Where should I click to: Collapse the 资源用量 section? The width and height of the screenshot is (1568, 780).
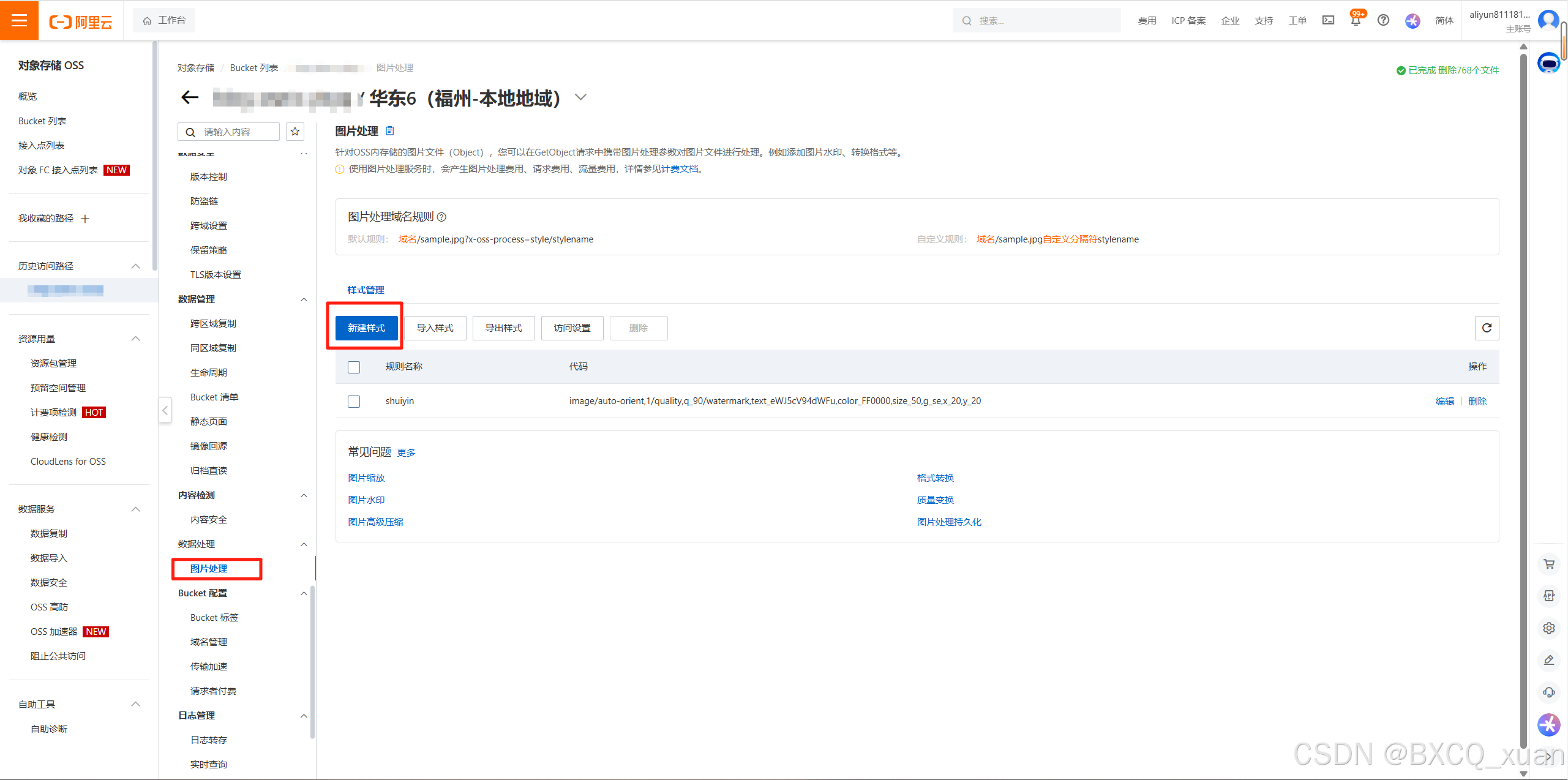135,339
